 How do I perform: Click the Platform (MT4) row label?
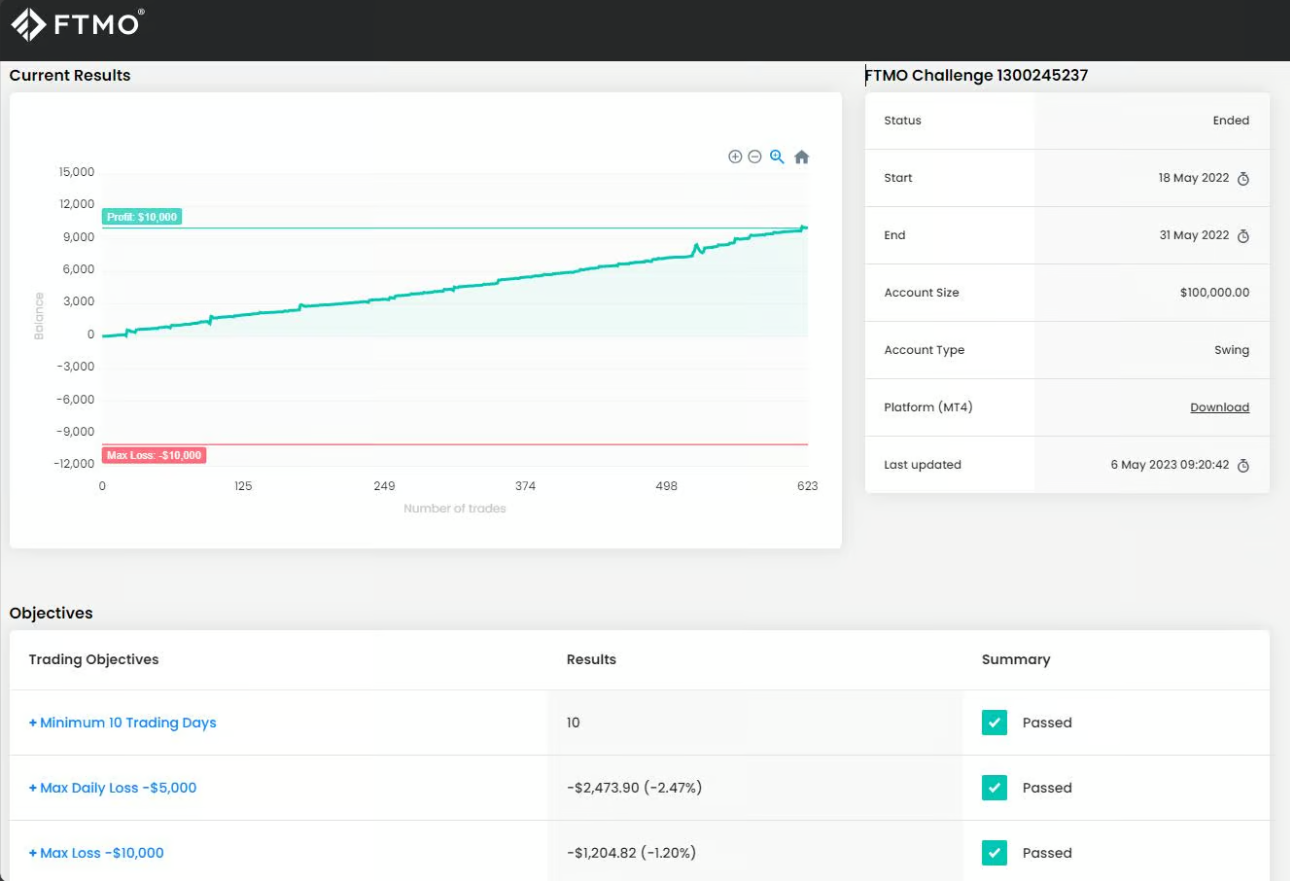[928, 408]
